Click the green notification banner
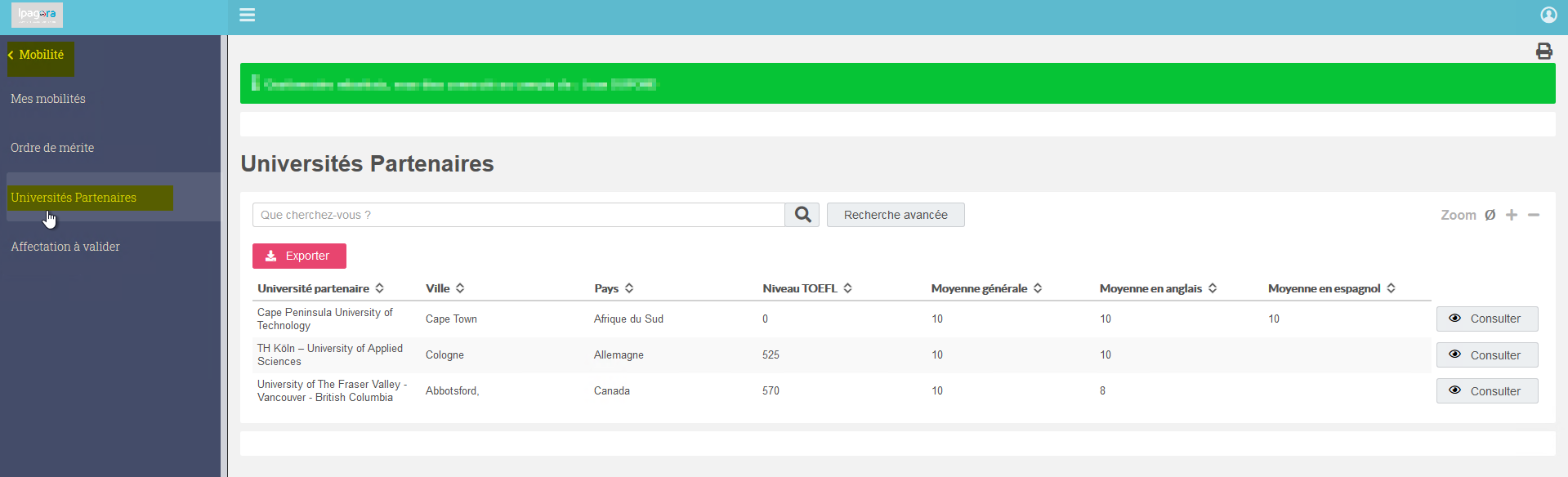Viewport: 1568px width, 477px height. point(897,83)
